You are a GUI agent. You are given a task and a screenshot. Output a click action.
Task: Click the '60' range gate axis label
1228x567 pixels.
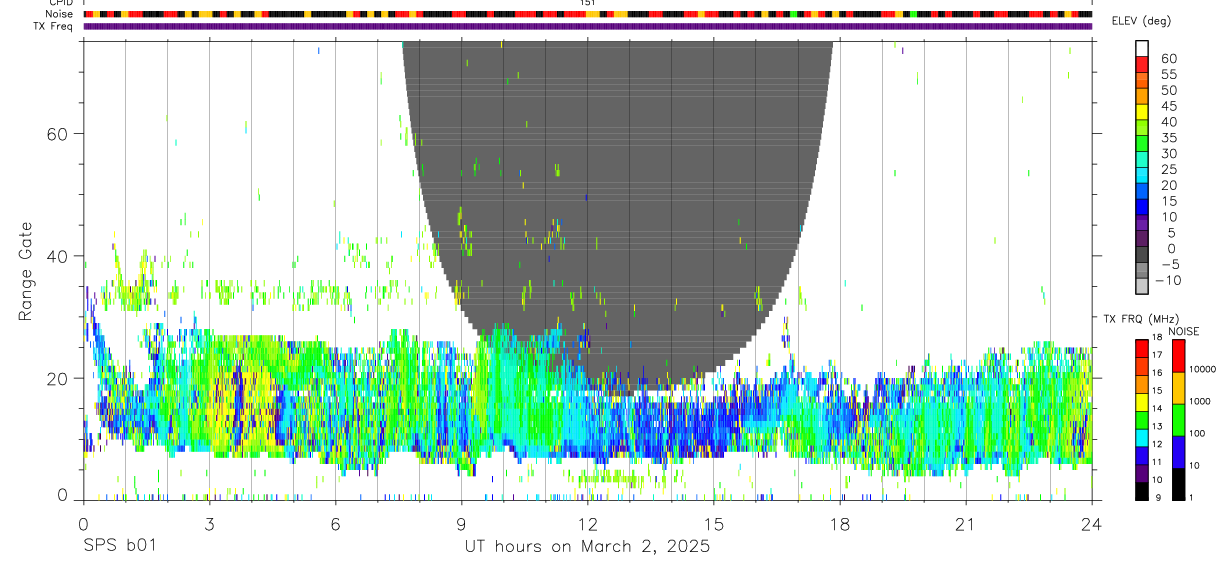pos(56,133)
